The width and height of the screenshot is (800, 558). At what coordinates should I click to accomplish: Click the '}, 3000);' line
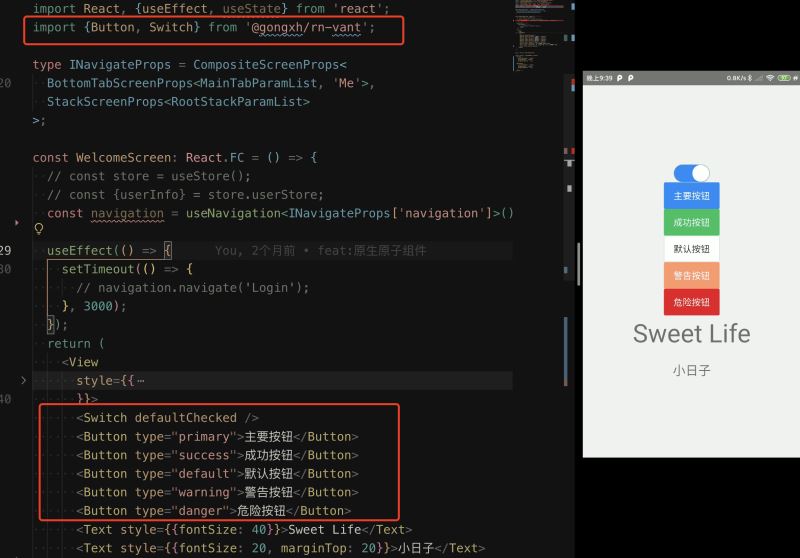coord(94,306)
